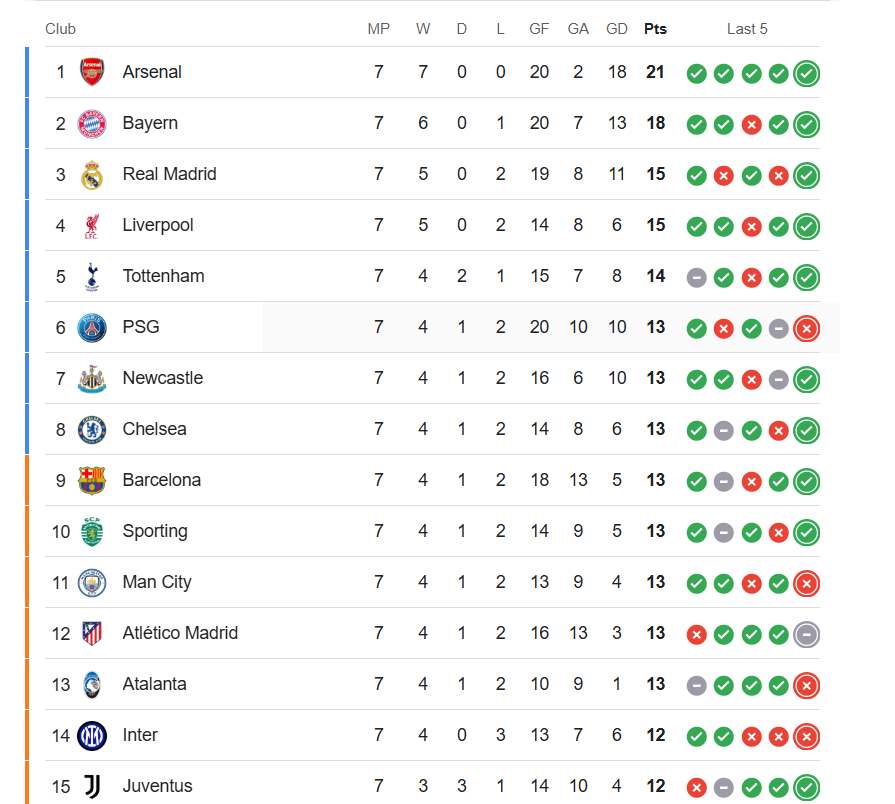Screen dimensions: 895x804
Task: Click the Real Madrid crest icon
Action: 92,174
